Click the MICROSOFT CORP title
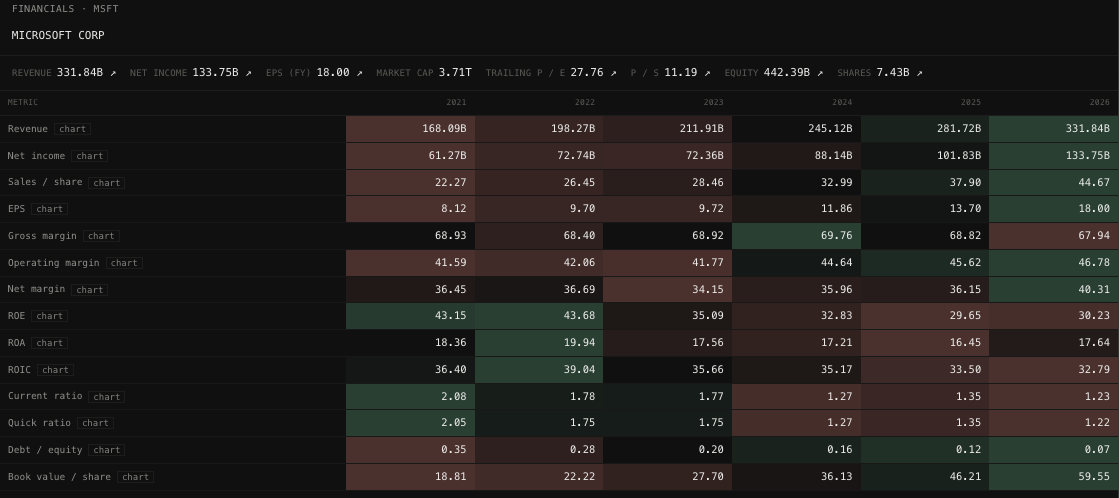 tap(58, 35)
